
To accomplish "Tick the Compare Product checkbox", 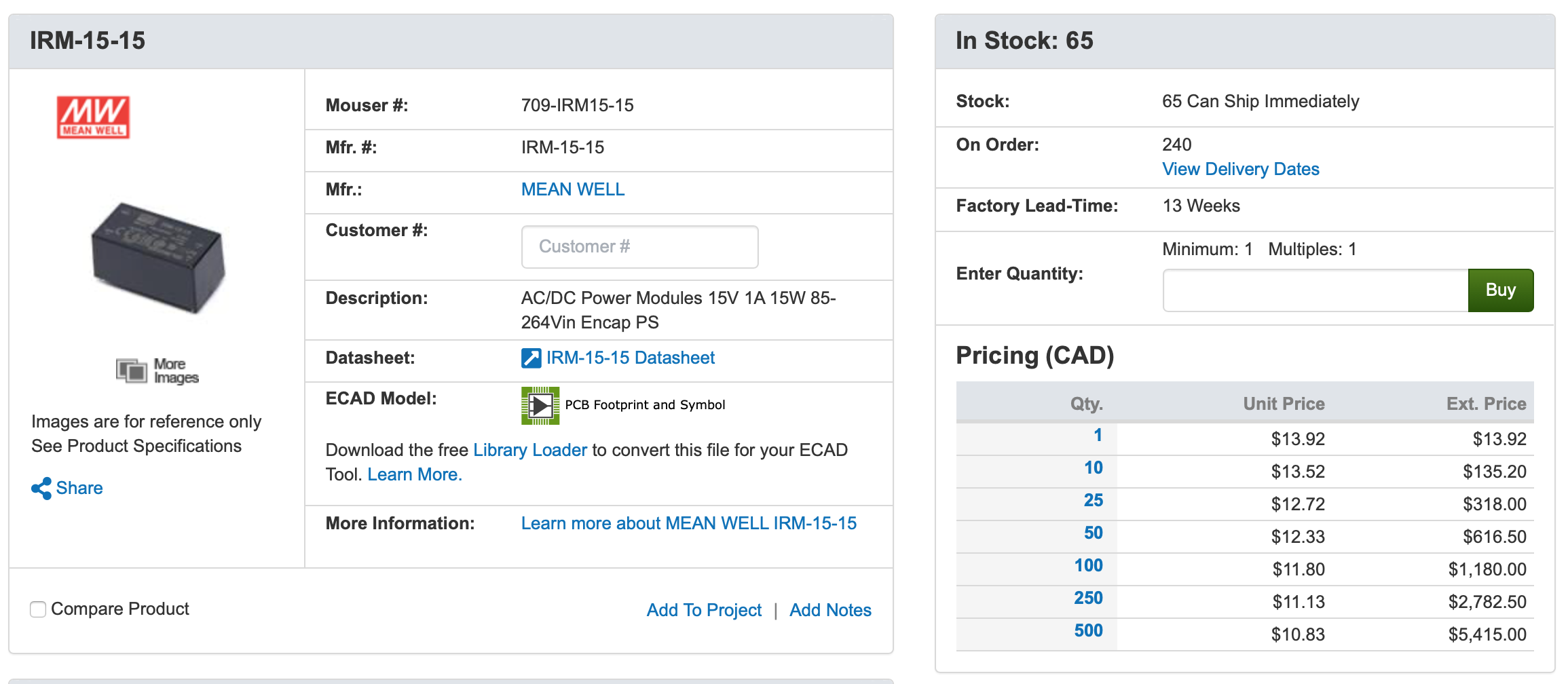I will pos(38,609).
